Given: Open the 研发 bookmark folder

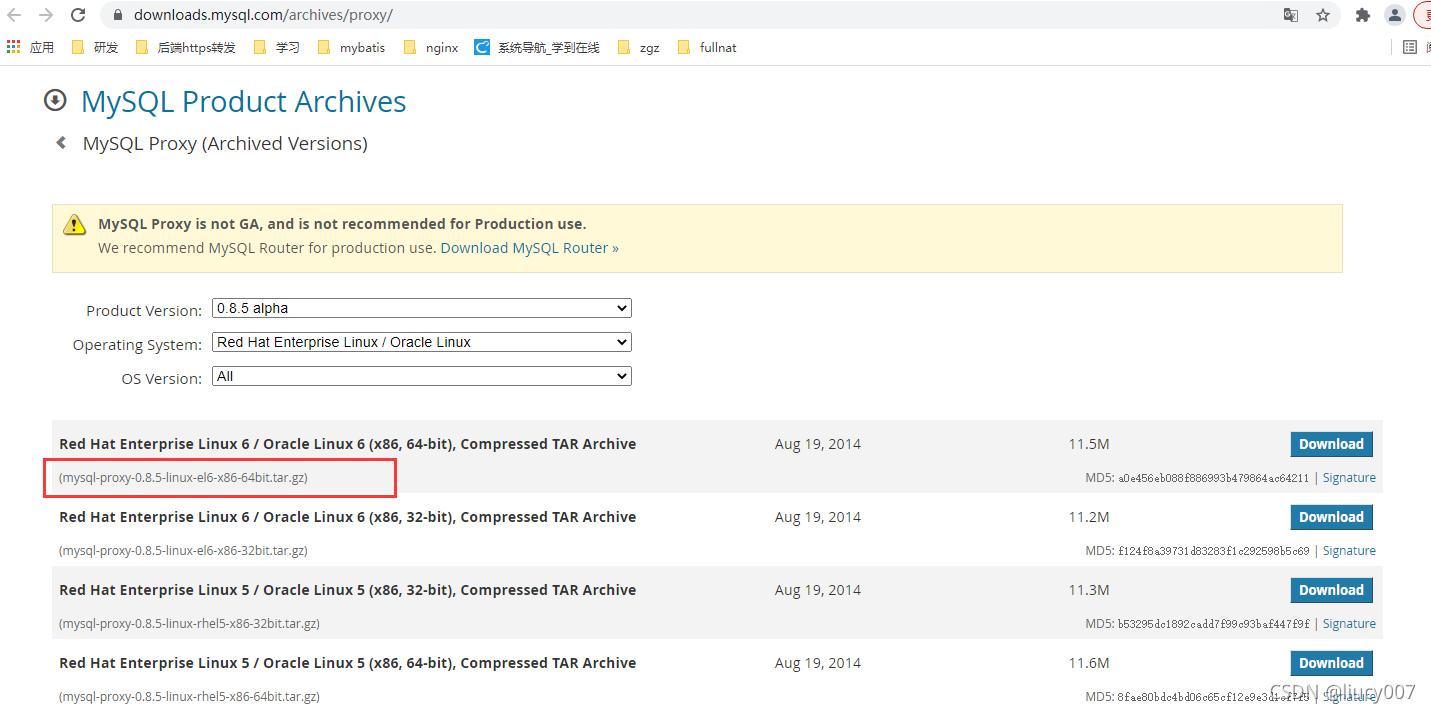Looking at the screenshot, I should pyautogui.click(x=95, y=47).
